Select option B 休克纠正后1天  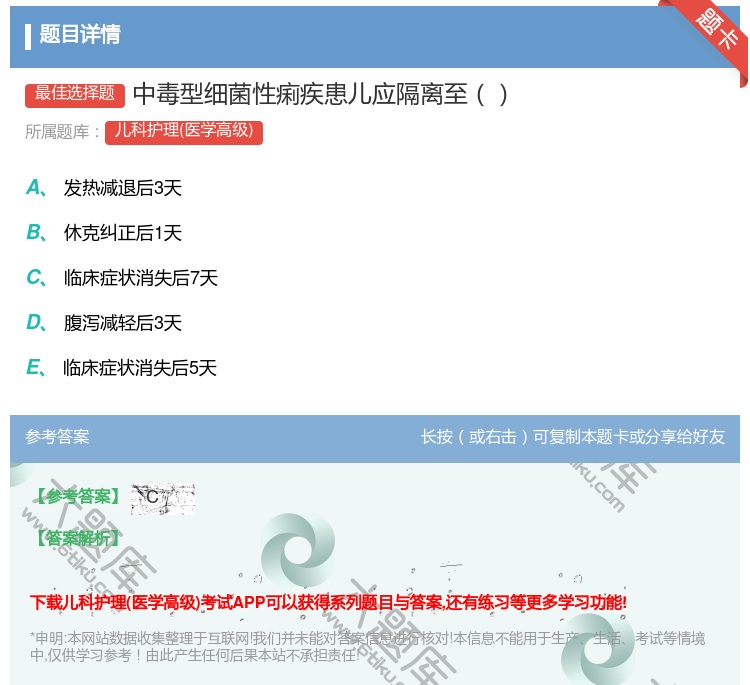pyautogui.click(x=122, y=233)
